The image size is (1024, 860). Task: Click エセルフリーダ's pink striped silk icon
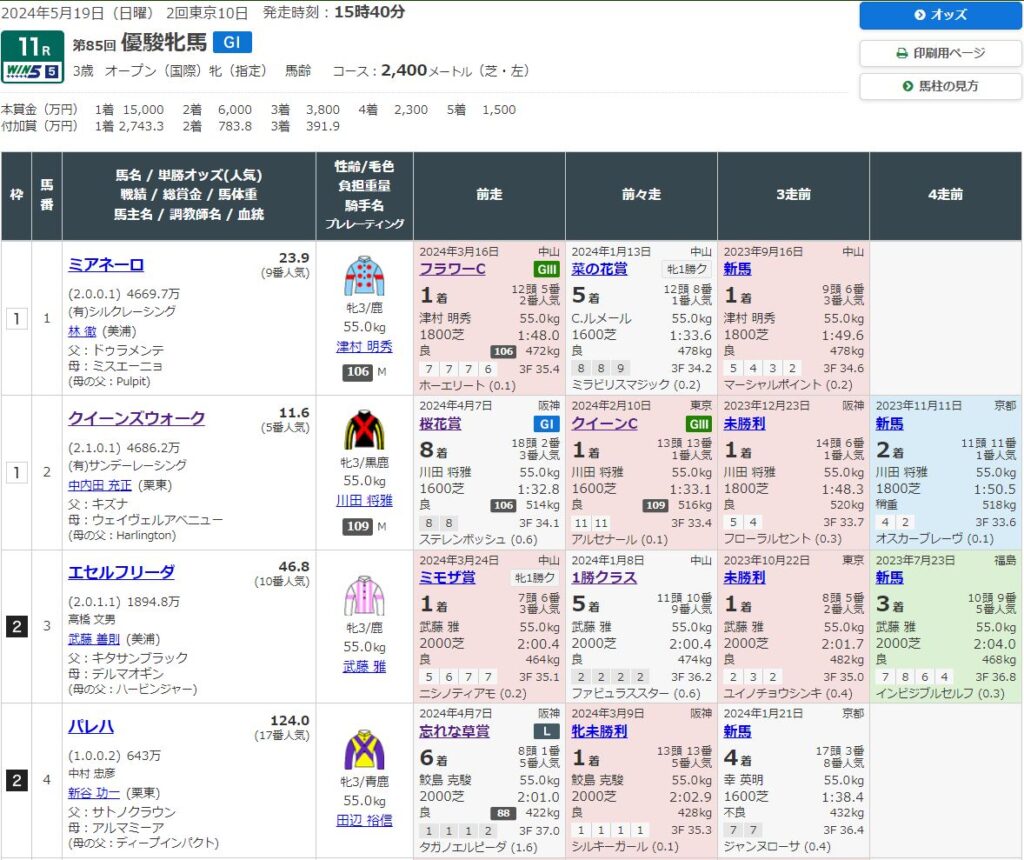pyautogui.click(x=364, y=594)
